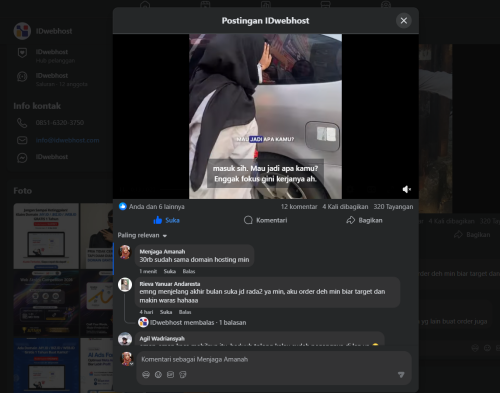Image resolution: width=500 pixels, height=393 pixels.
Task: View the 12 komentar count
Action: coord(299,207)
